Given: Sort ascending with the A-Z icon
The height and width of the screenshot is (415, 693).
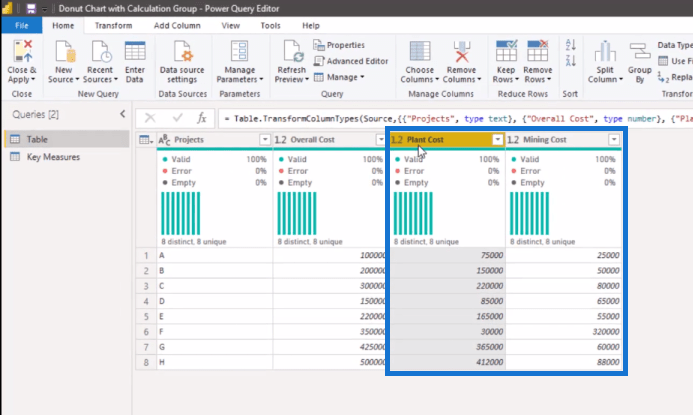Looking at the screenshot, I should (570, 45).
